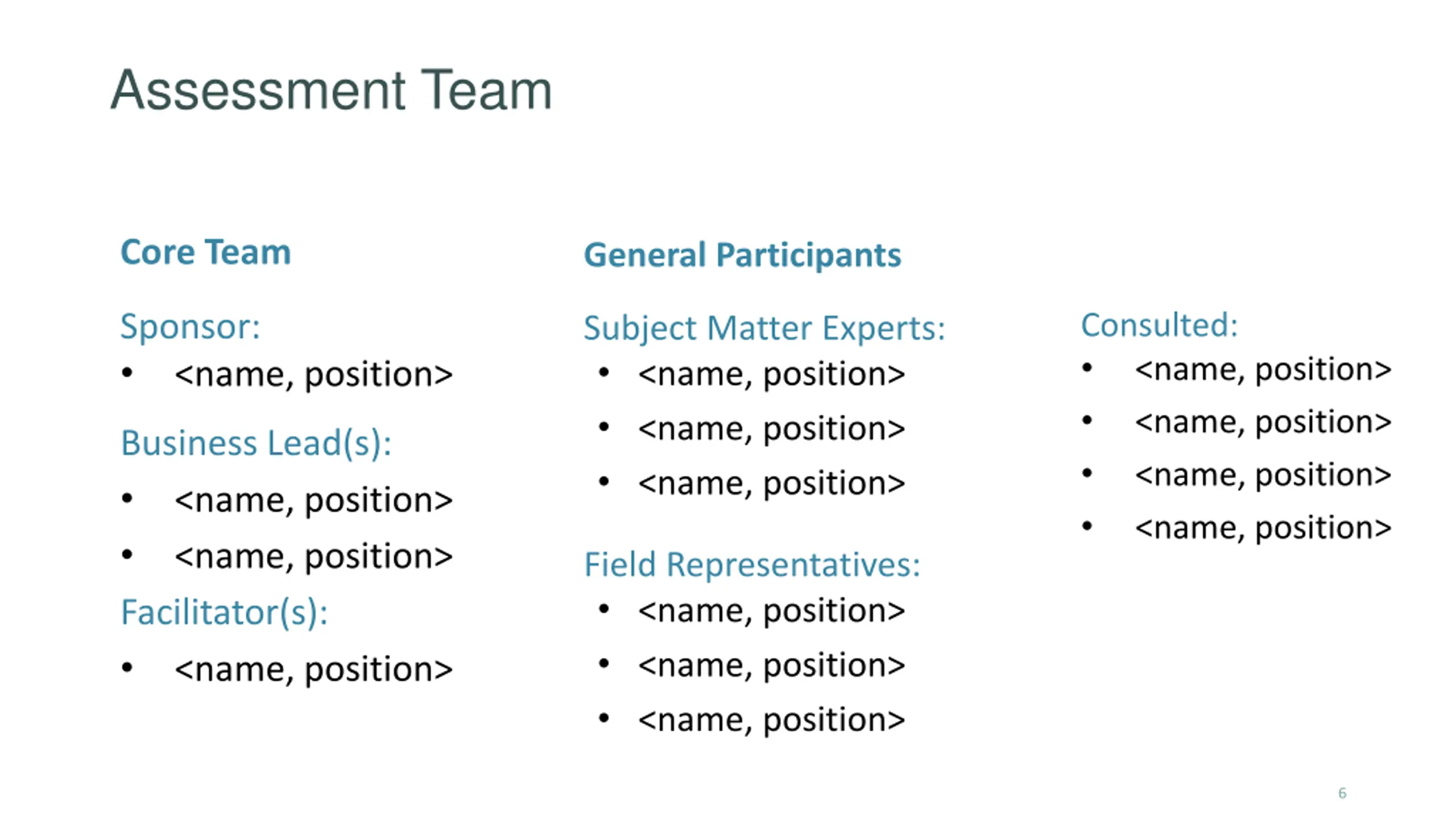The image size is (1456, 819).
Task: Select first Subject Matter Experts placeholder
Action: [x=771, y=374]
